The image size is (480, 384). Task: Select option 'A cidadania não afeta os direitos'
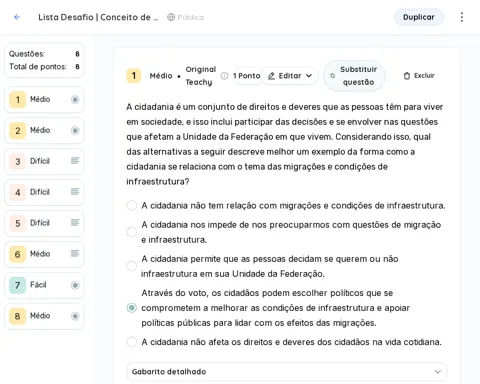132,342
